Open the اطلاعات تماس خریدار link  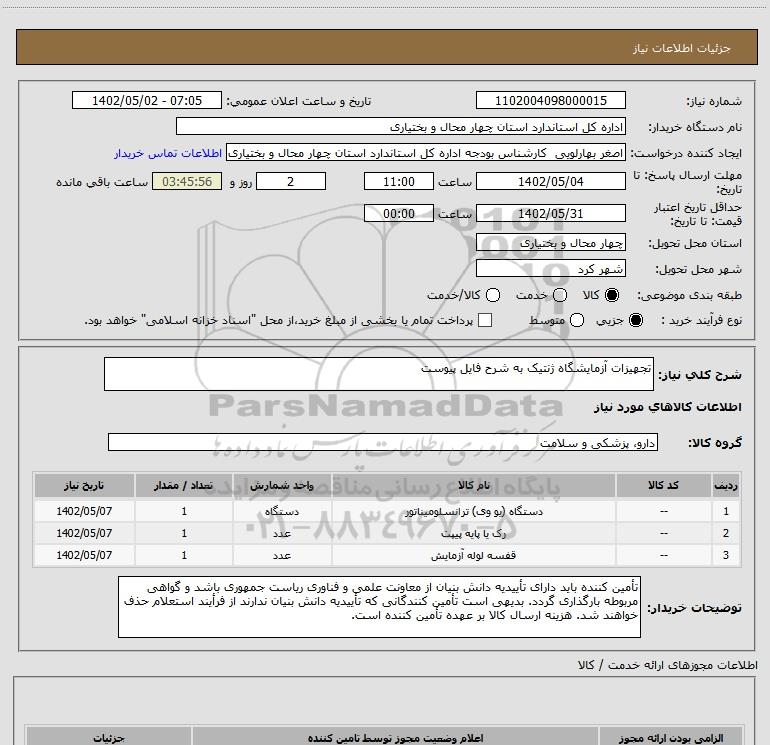pos(168,153)
